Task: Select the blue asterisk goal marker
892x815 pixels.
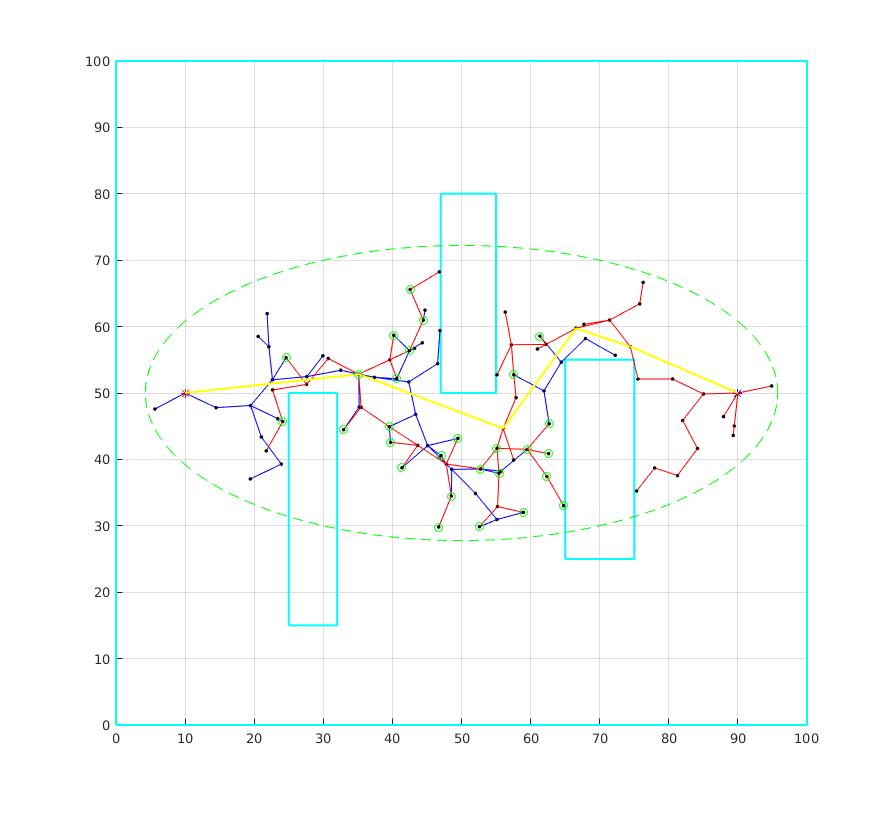Action: [736, 391]
